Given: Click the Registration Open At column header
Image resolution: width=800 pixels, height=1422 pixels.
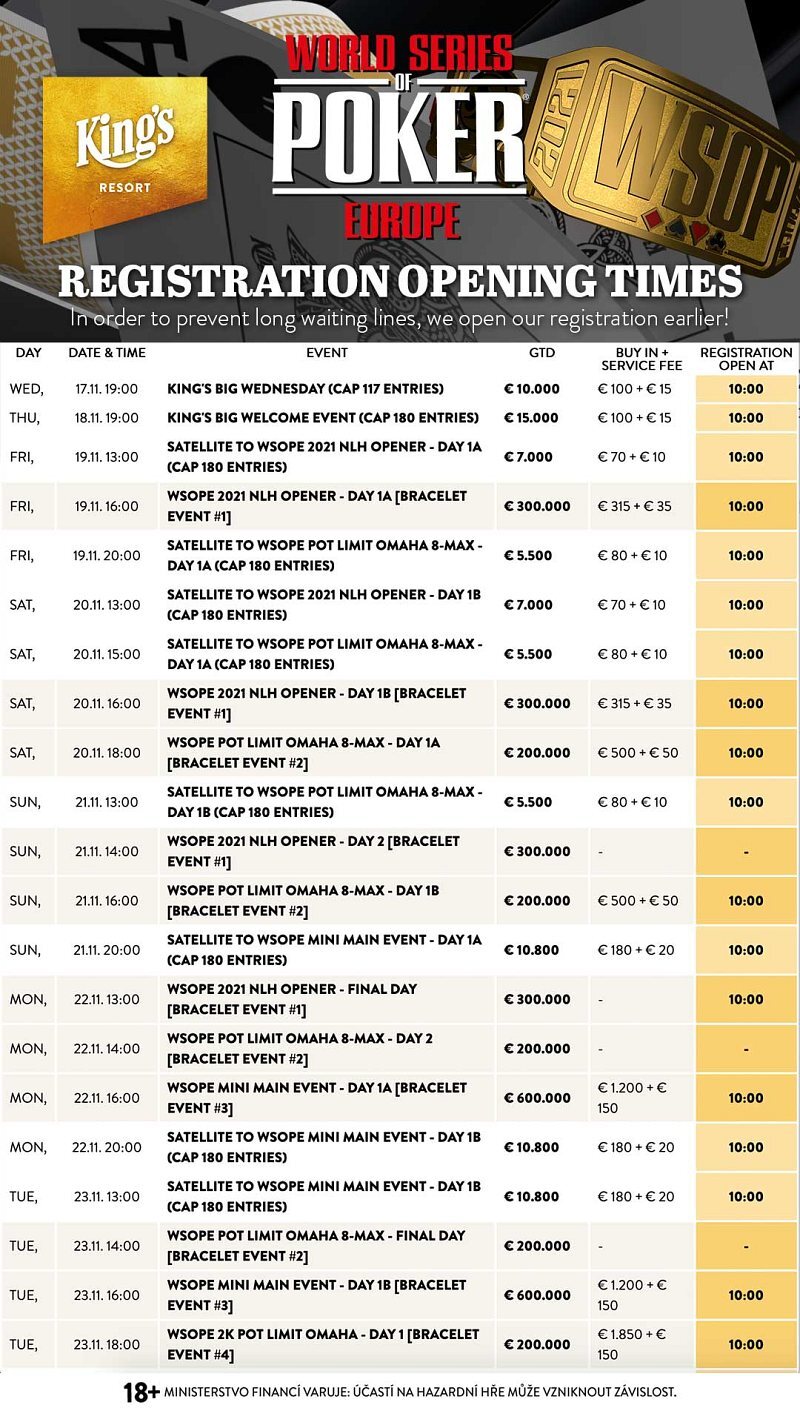Looking at the screenshot, I should 746,359.
